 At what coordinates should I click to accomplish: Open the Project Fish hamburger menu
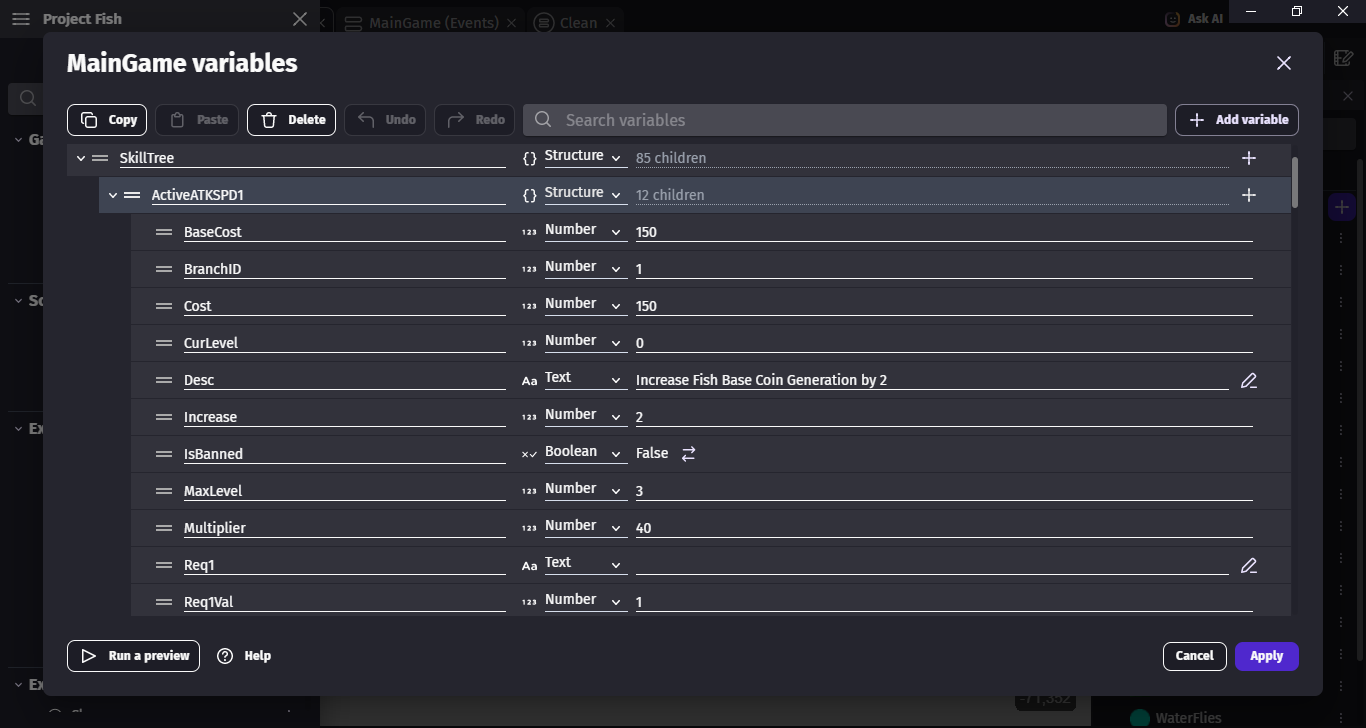coord(21,19)
